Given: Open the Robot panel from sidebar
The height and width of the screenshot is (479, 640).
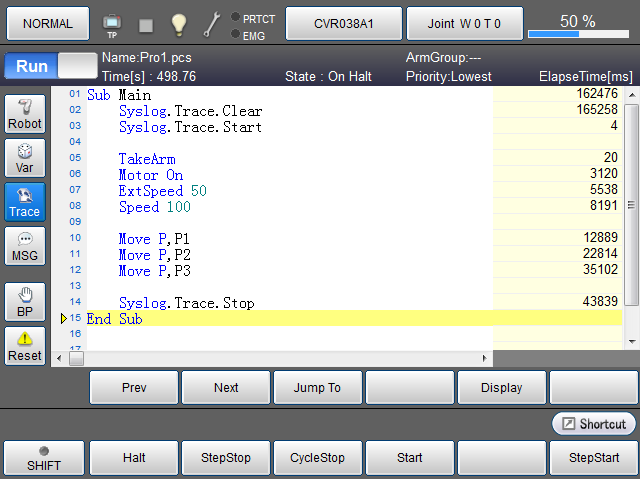Looking at the screenshot, I should [x=25, y=114].
